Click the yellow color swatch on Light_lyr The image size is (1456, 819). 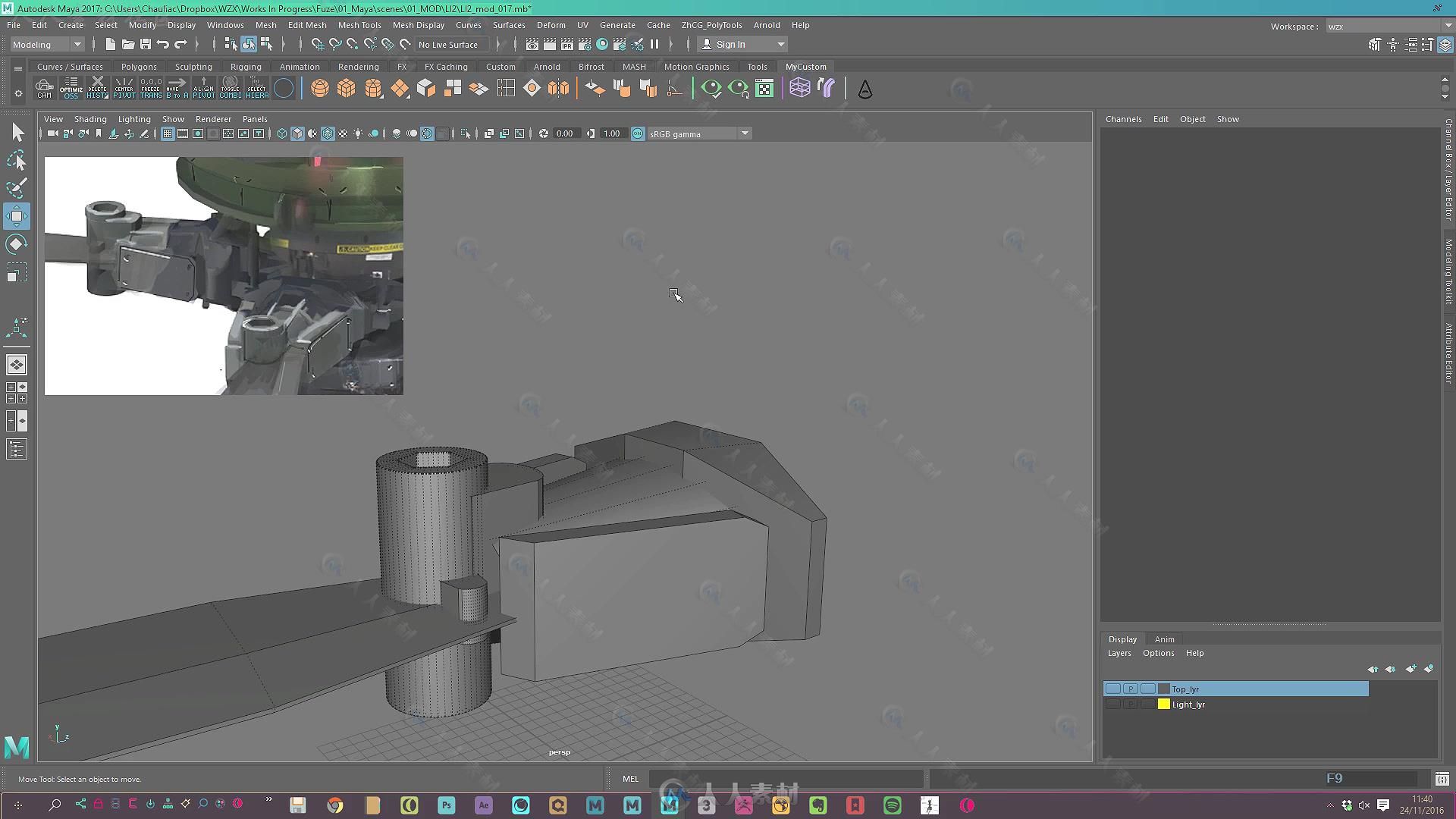1163,704
